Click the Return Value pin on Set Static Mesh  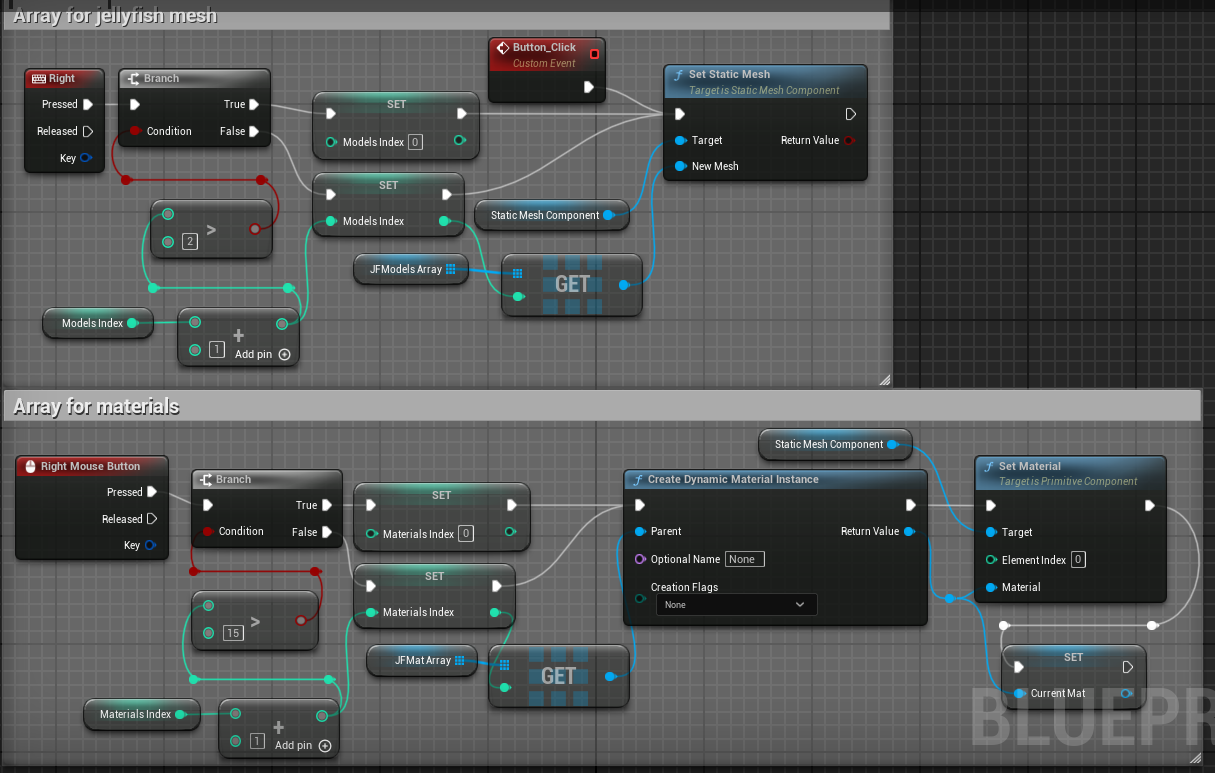849,141
